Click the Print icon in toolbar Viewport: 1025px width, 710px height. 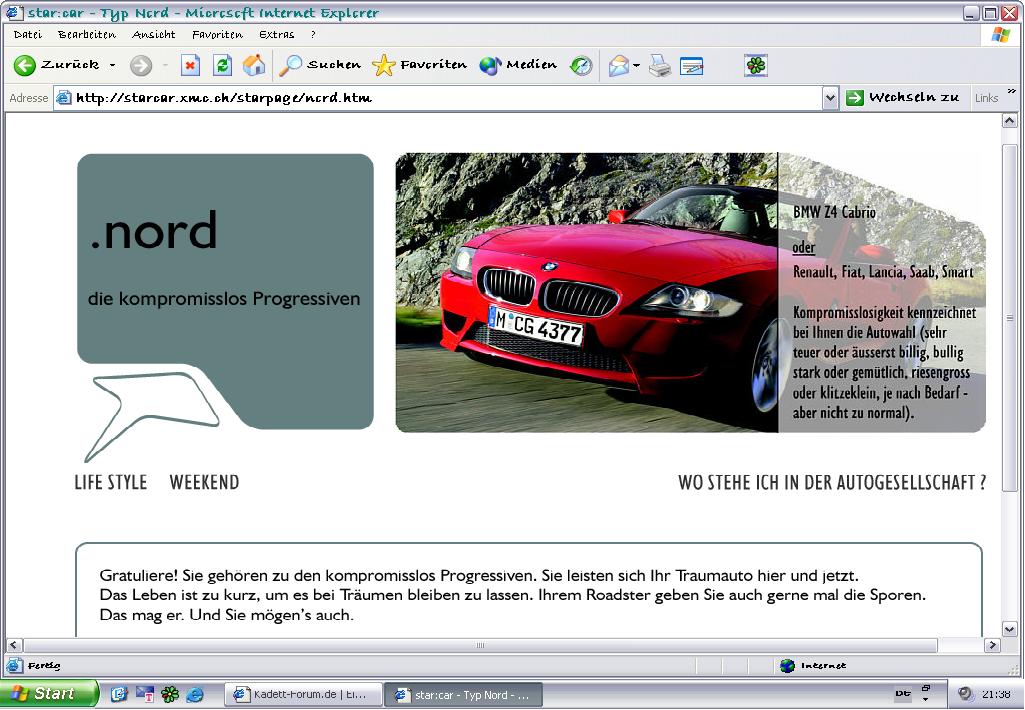659,66
